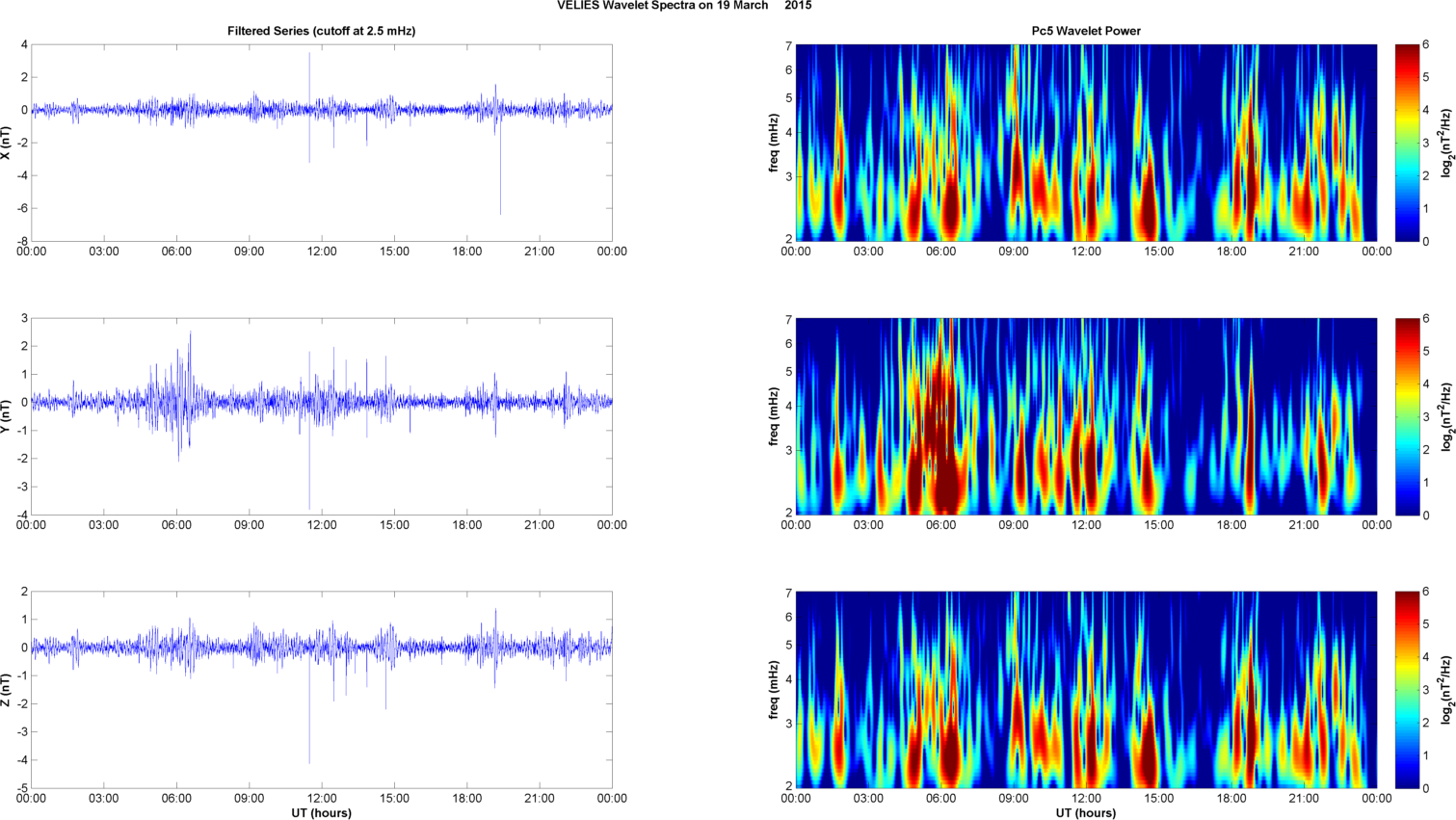Image resolution: width=1456 pixels, height=820 pixels.
Task: Click the log2(nT²/Hz) label of the Z colorbar
Action: [x=1447, y=690]
